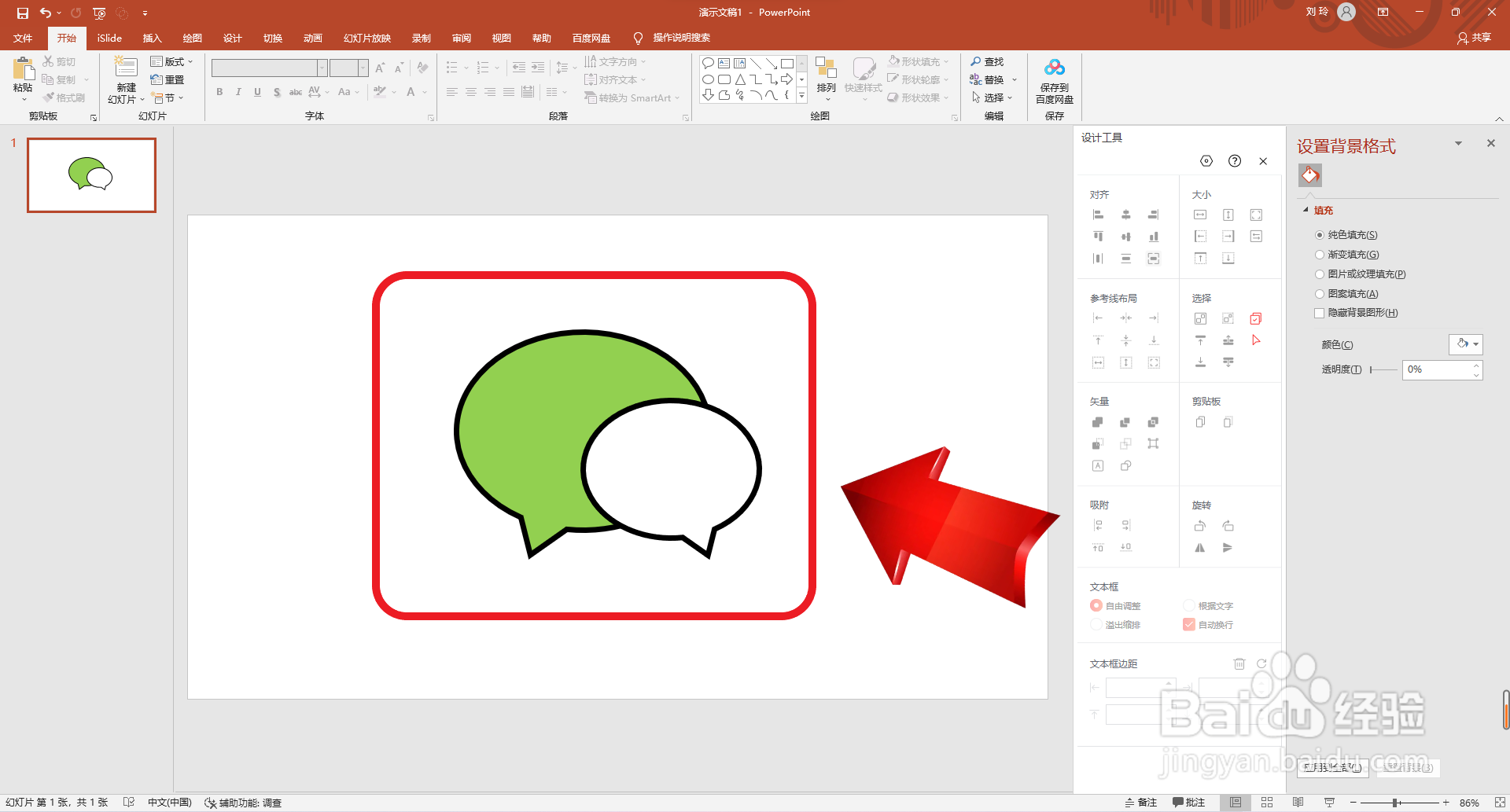Click equal width icon under 大小

click(x=1200, y=215)
